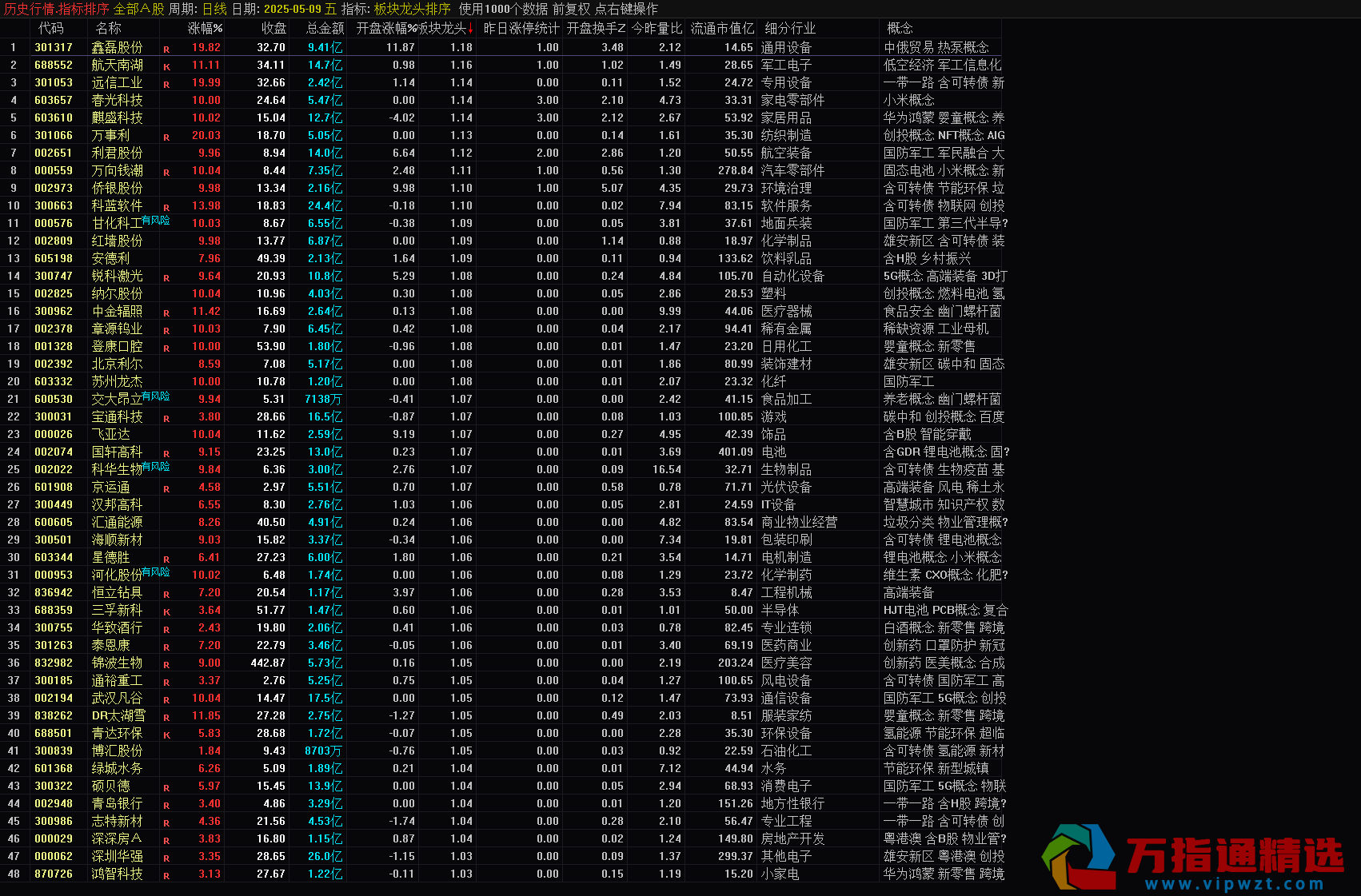The width and height of the screenshot is (1361, 896).
Task: Click the R marker beside 登康口腔
Action: pos(166,348)
